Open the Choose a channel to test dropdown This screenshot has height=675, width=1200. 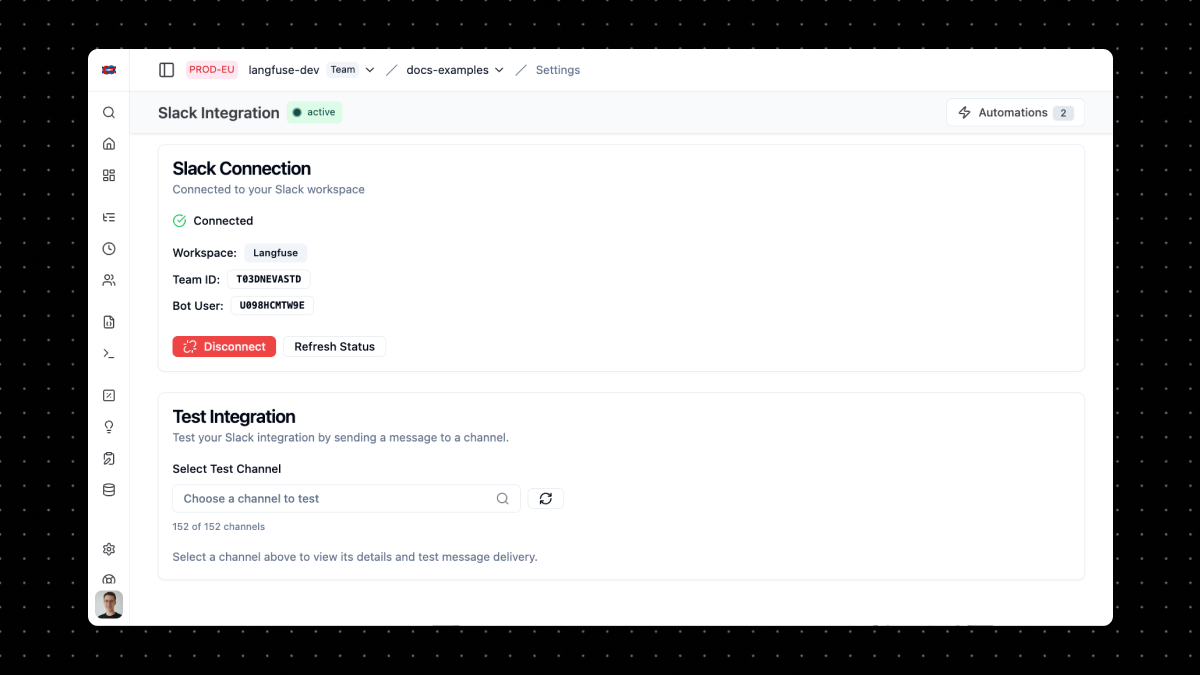[346, 498]
